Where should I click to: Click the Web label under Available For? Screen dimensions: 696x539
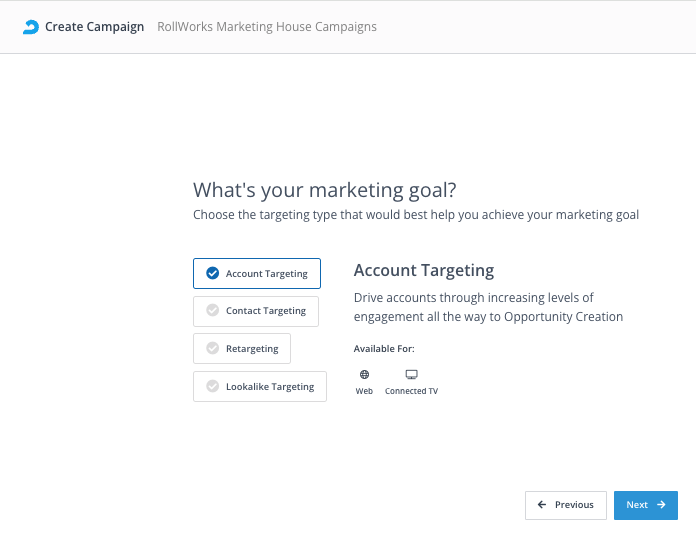(x=364, y=391)
